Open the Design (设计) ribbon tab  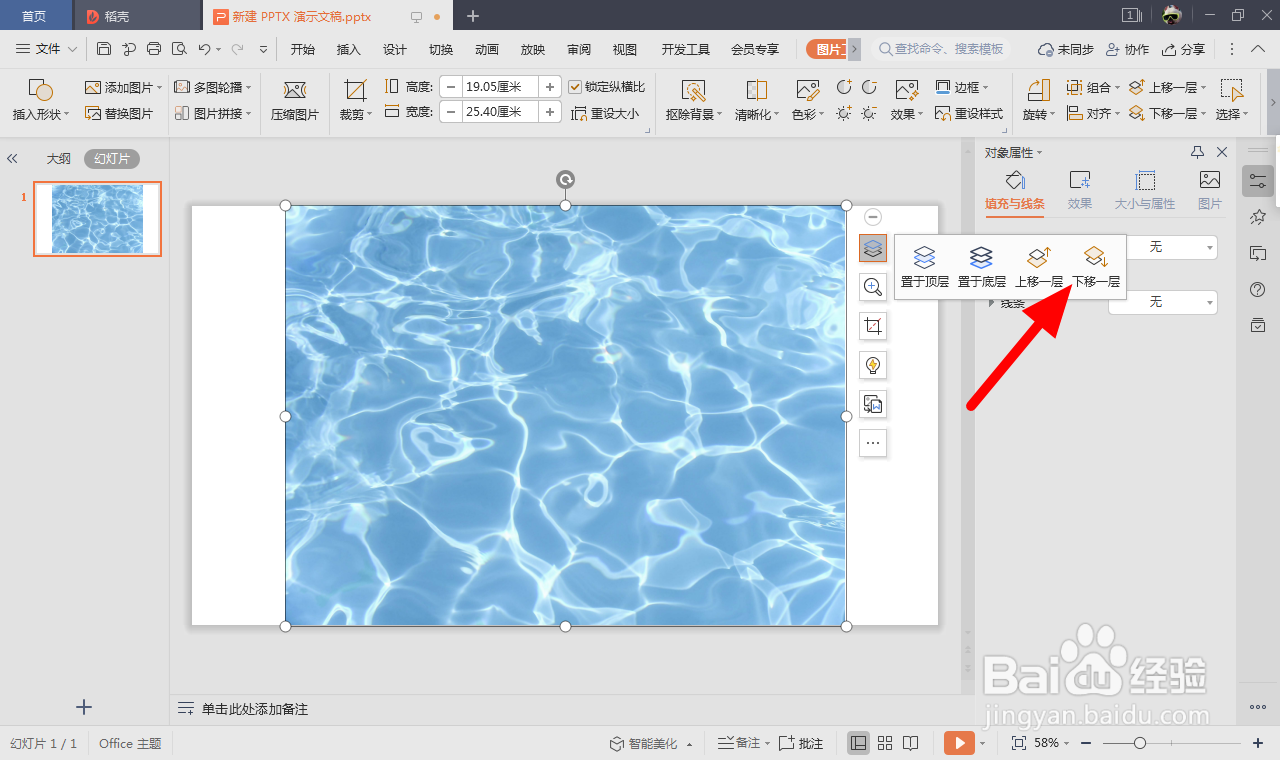(x=395, y=50)
